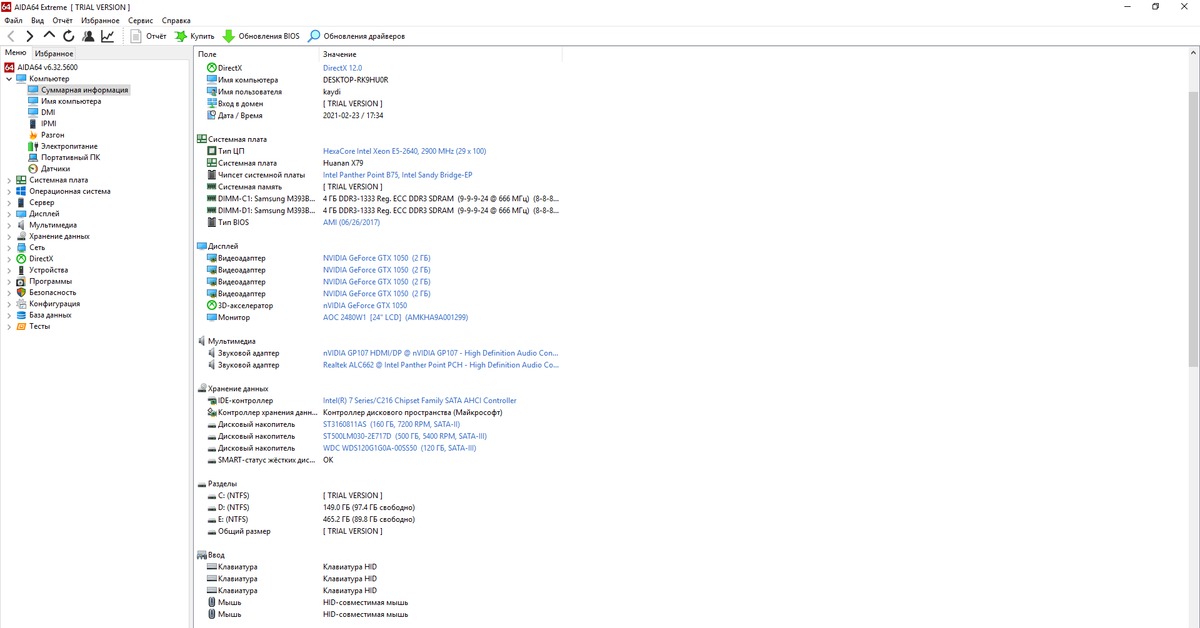This screenshot has width=1200, height=628.
Task: Click the Значение column header
Action: coord(340,54)
